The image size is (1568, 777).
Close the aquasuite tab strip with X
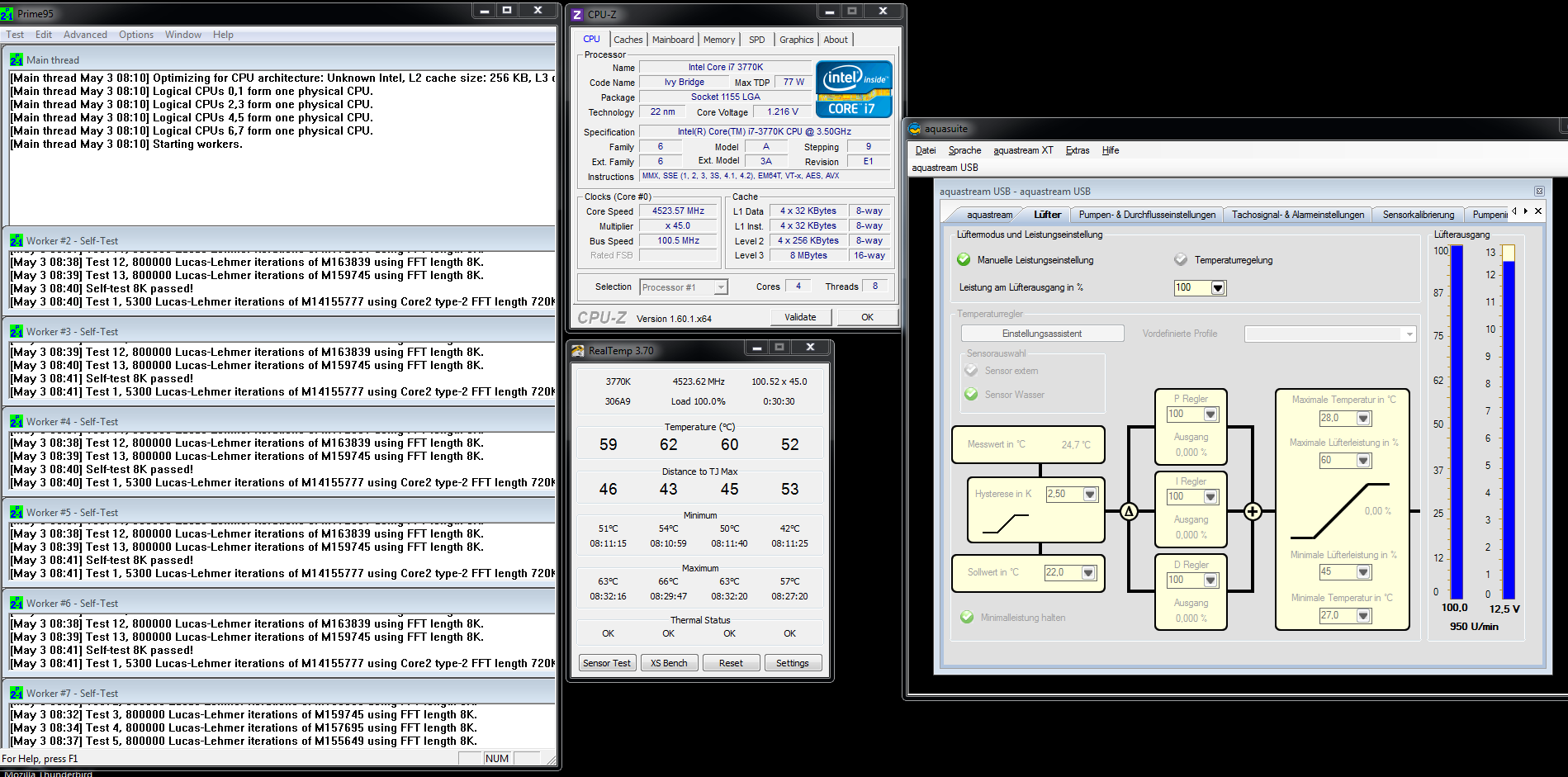1538,211
